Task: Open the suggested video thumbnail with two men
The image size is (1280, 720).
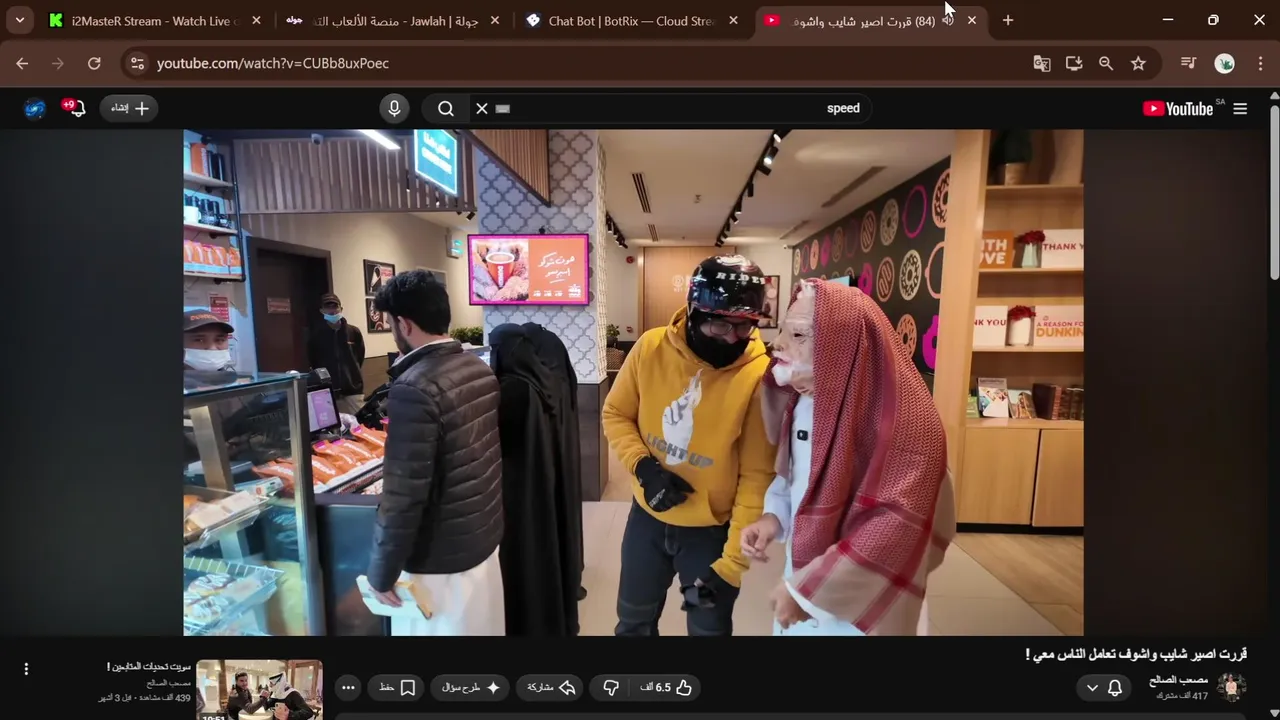Action: [x=259, y=690]
